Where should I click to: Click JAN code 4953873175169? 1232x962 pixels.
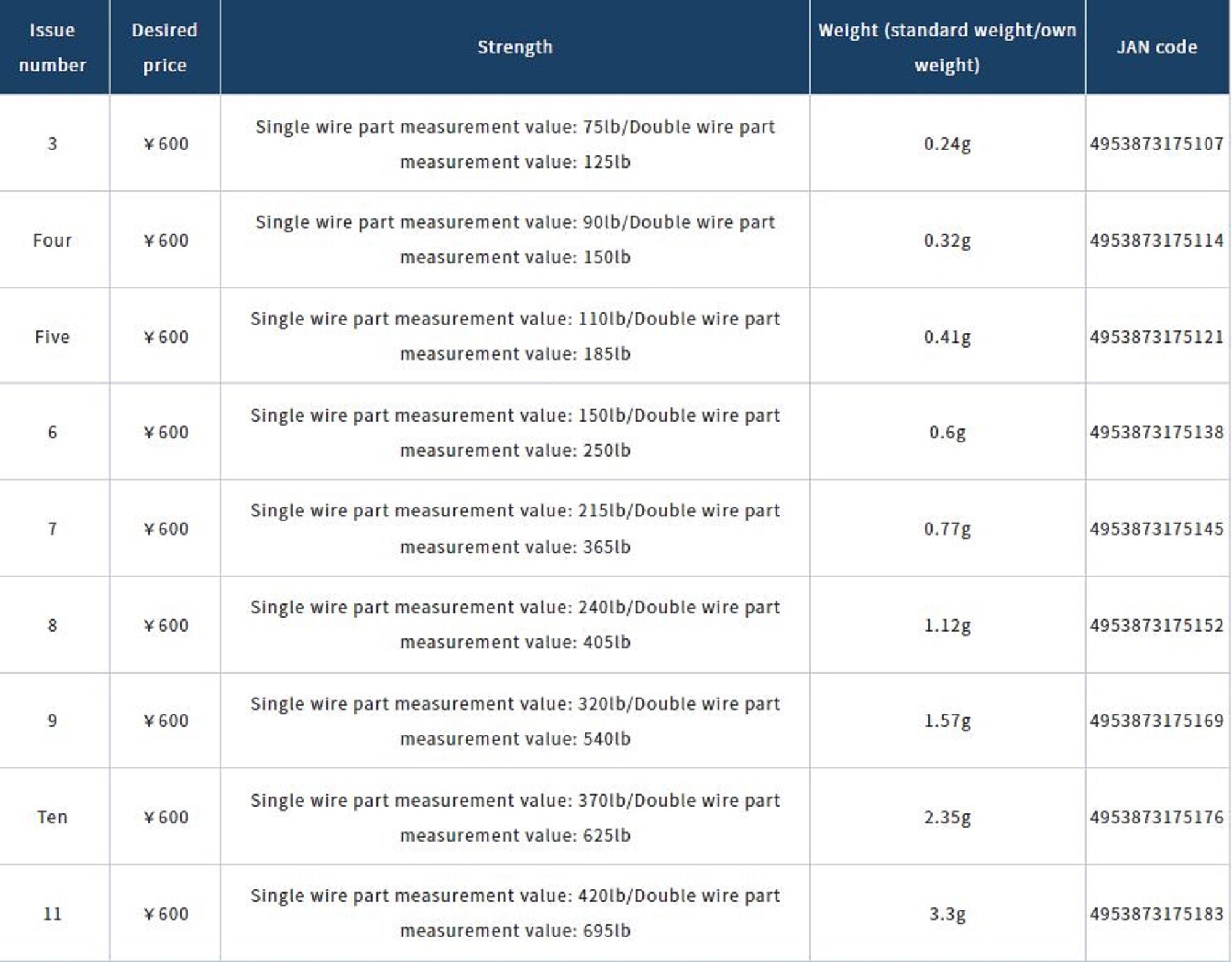click(1156, 721)
